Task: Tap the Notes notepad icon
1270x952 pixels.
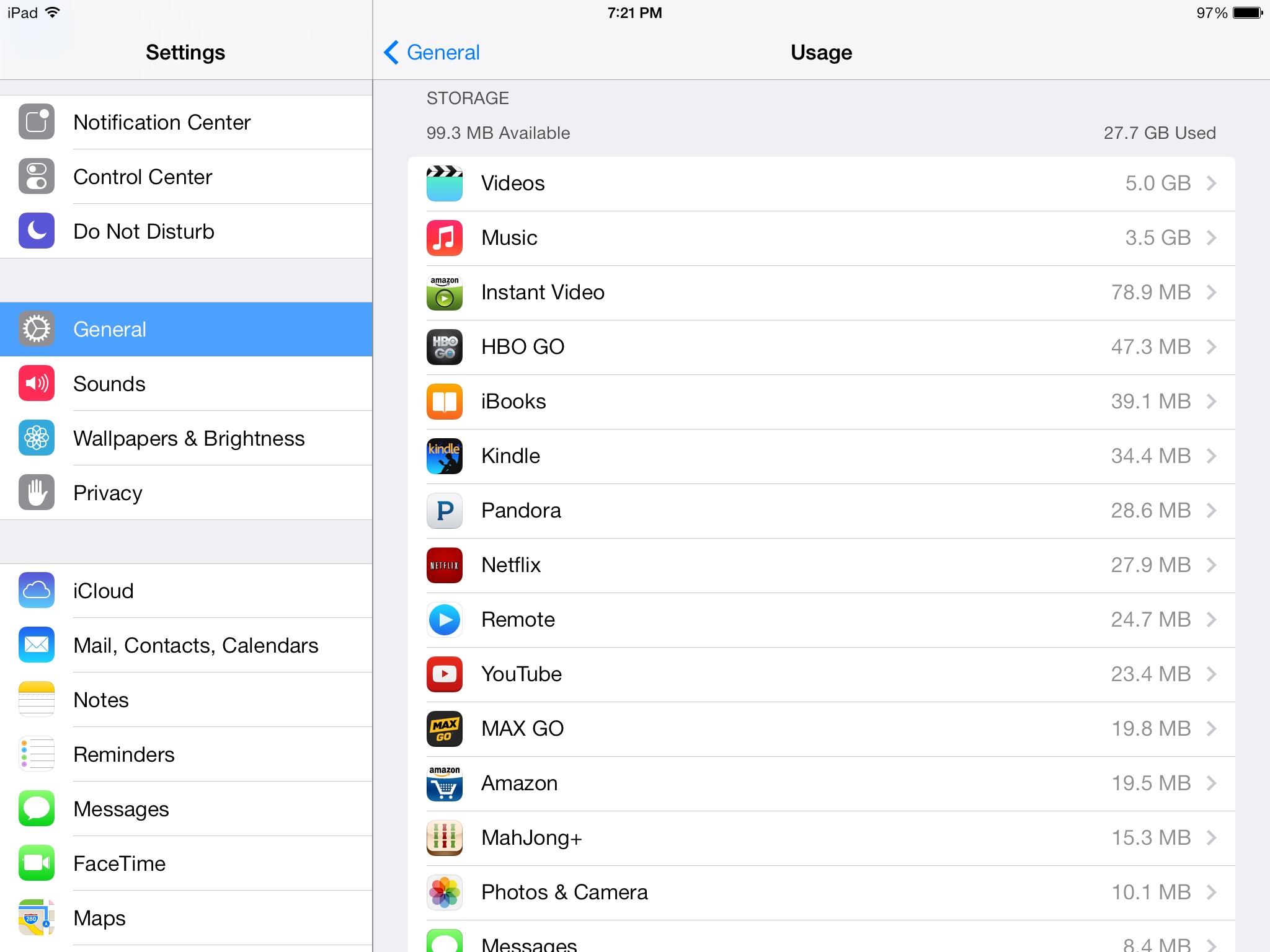Action: tap(37, 700)
